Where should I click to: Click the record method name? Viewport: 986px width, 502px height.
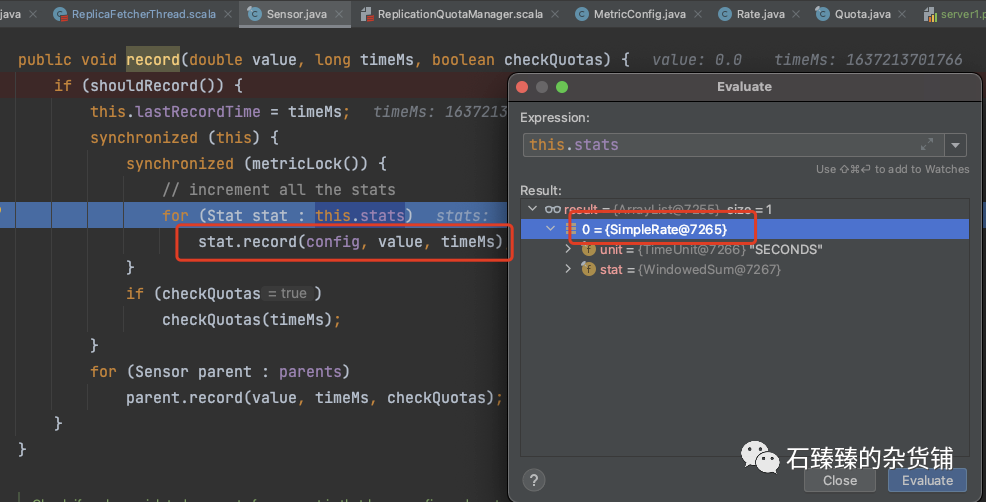153,60
